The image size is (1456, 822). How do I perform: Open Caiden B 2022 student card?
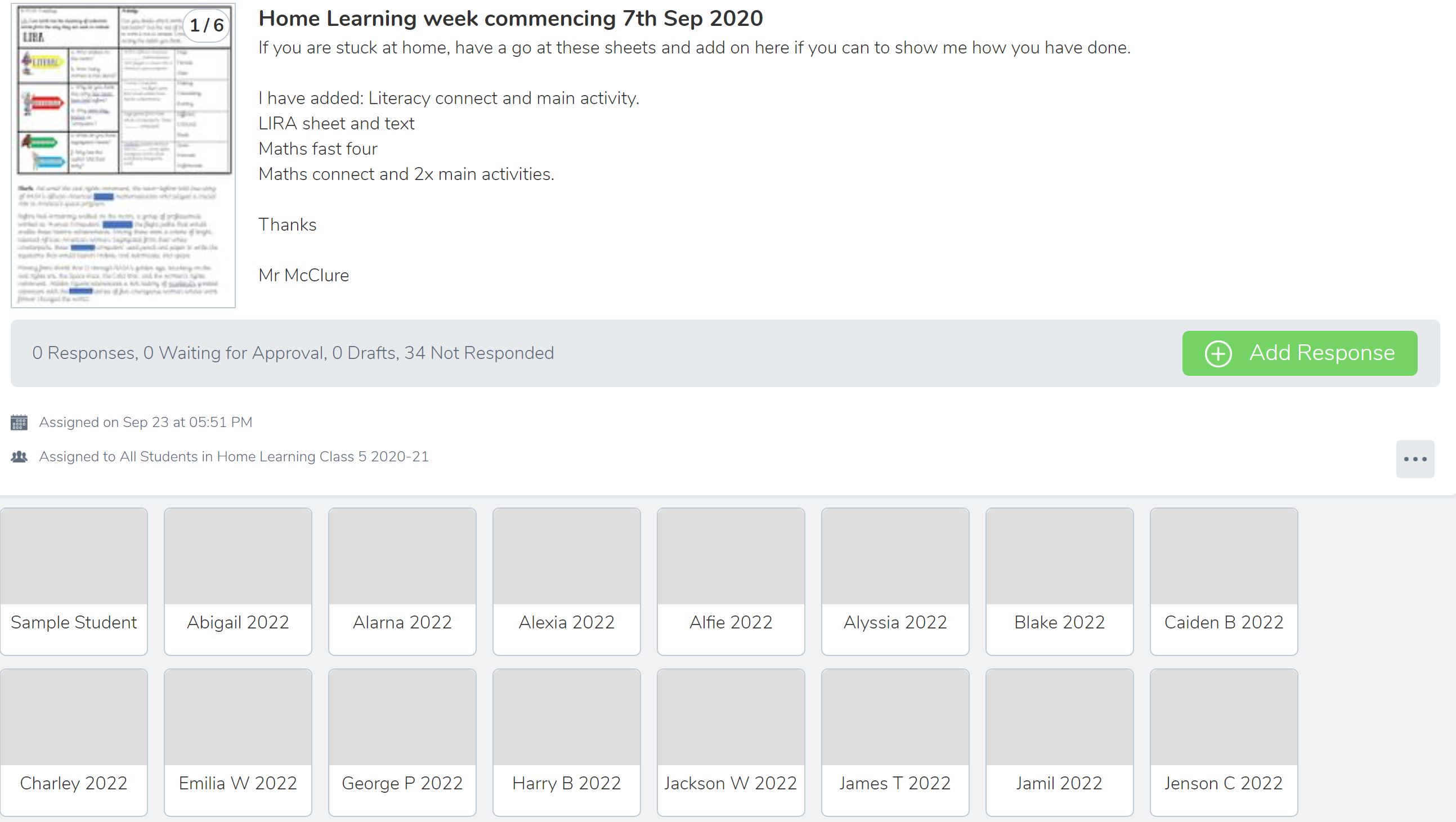click(1224, 581)
